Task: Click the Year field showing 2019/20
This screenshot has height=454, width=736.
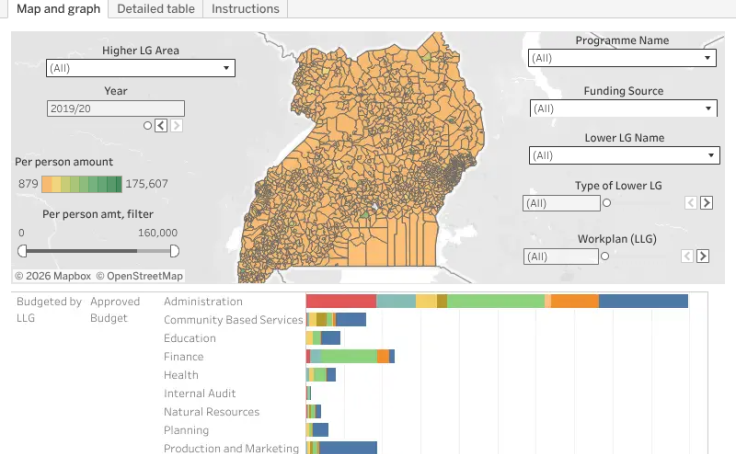Action: tap(116, 108)
